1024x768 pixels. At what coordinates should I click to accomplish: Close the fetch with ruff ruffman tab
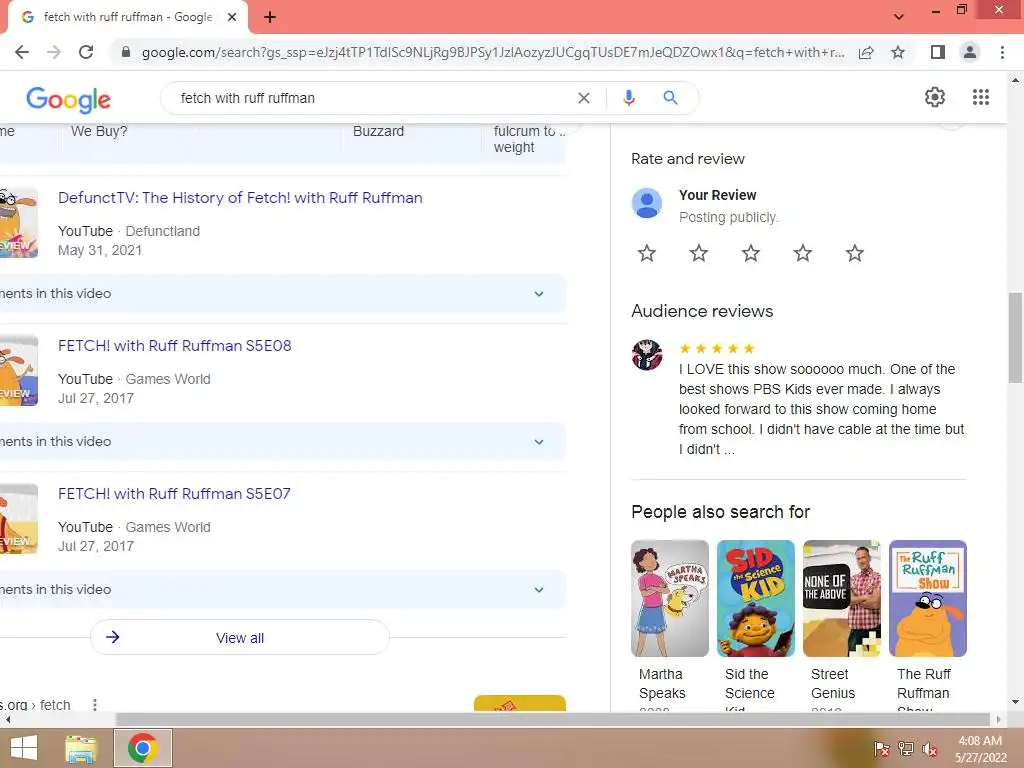[231, 17]
